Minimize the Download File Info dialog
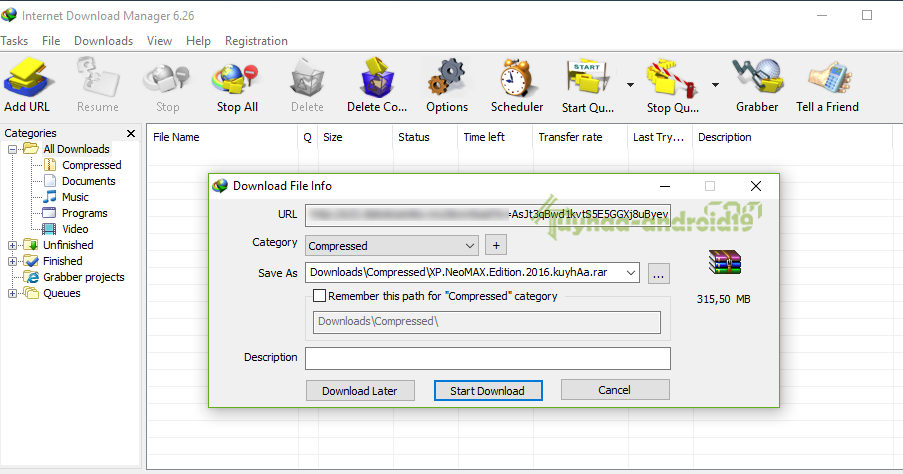The image size is (903, 474). (x=665, y=186)
